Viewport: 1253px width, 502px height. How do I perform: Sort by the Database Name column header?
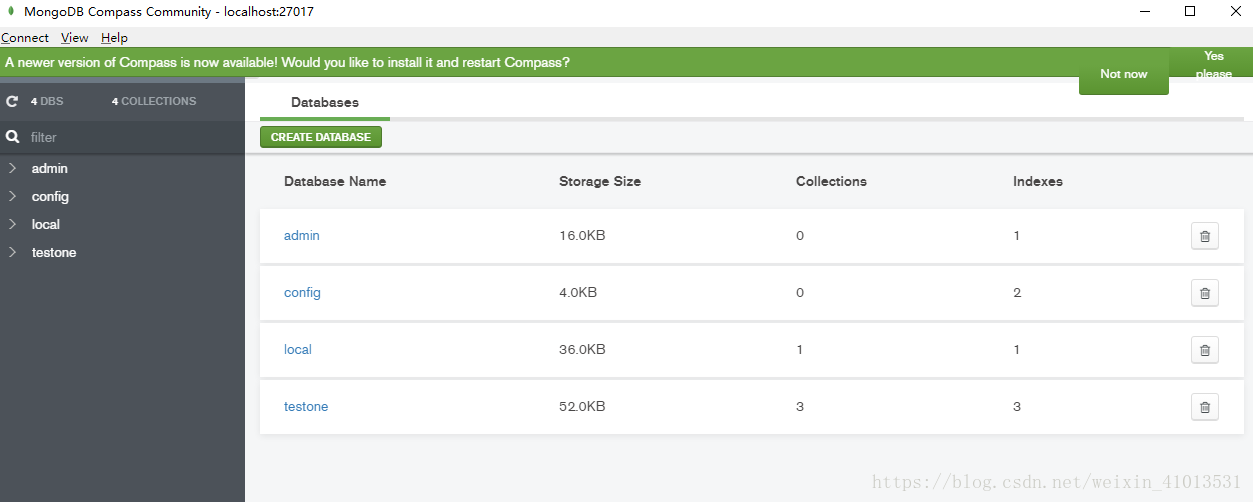pos(335,182)
